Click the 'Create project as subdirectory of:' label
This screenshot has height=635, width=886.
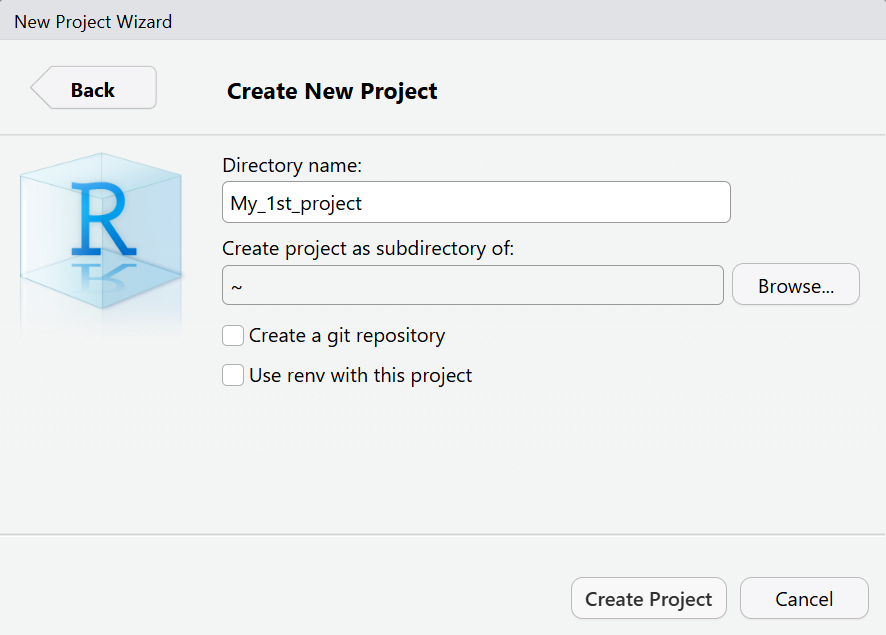click(368, 248)
